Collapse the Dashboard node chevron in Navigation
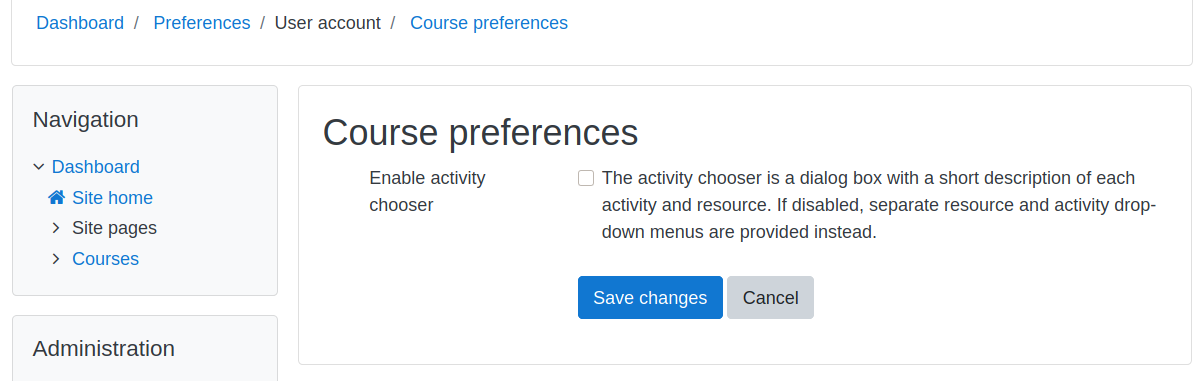The width and height of the screenshot is (1204, 381). tap(39, 167)
